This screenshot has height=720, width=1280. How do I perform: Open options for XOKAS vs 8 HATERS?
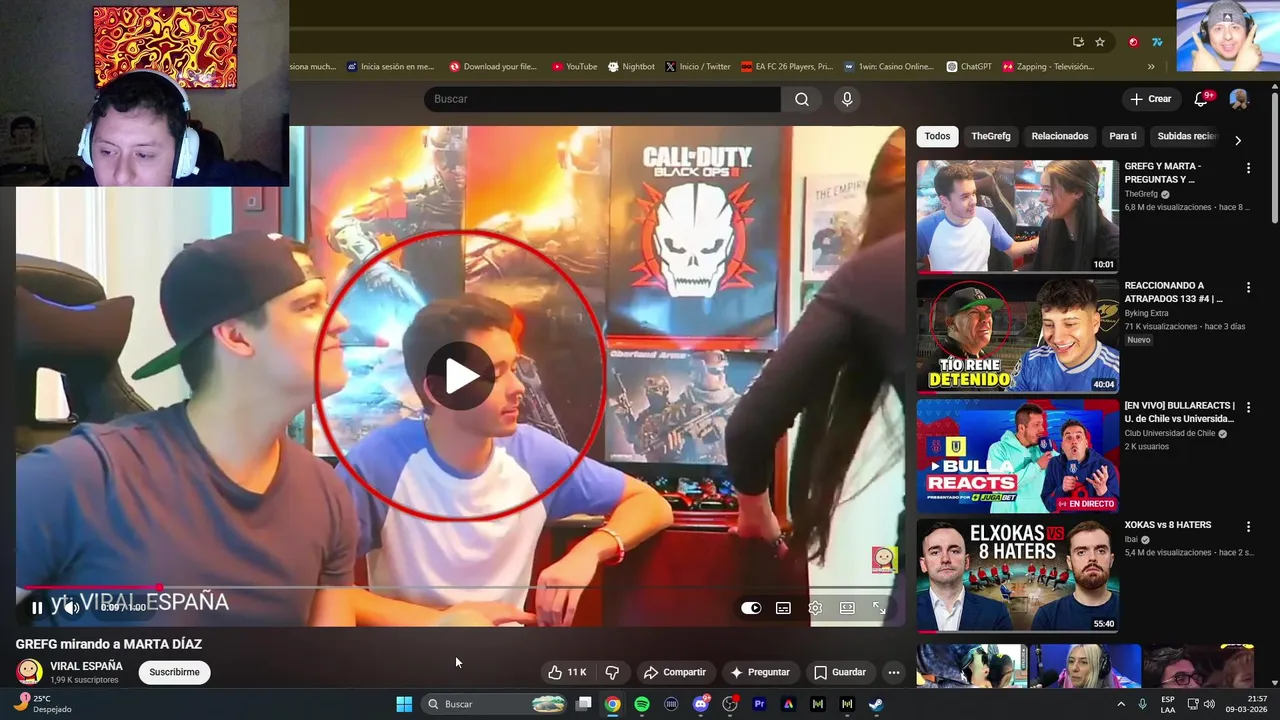1248,526
